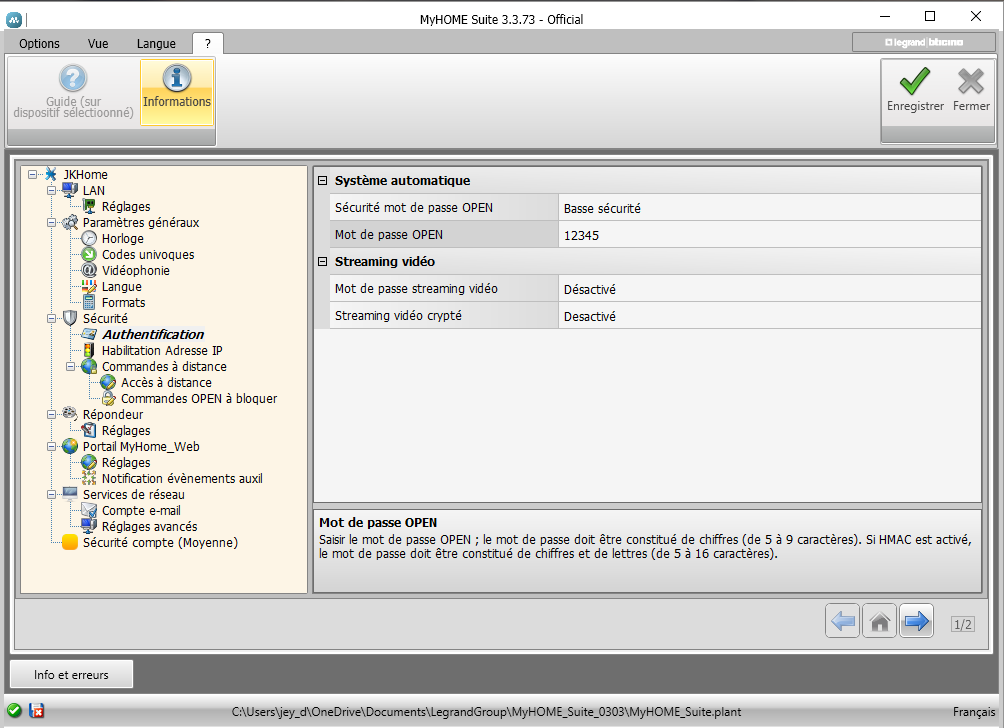This screenshot has height=728, width=1004.
Task: Click the legrand bticino logo button
Action: point(923,42)
